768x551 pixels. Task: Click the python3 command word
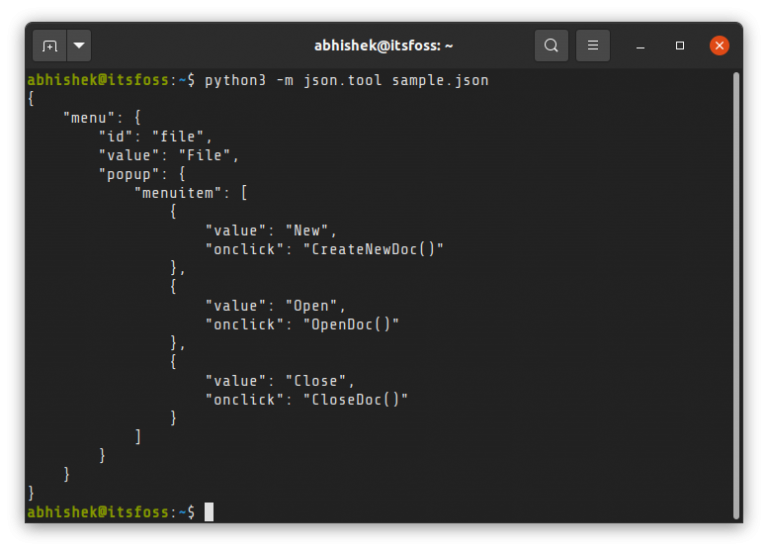point(235,80)
